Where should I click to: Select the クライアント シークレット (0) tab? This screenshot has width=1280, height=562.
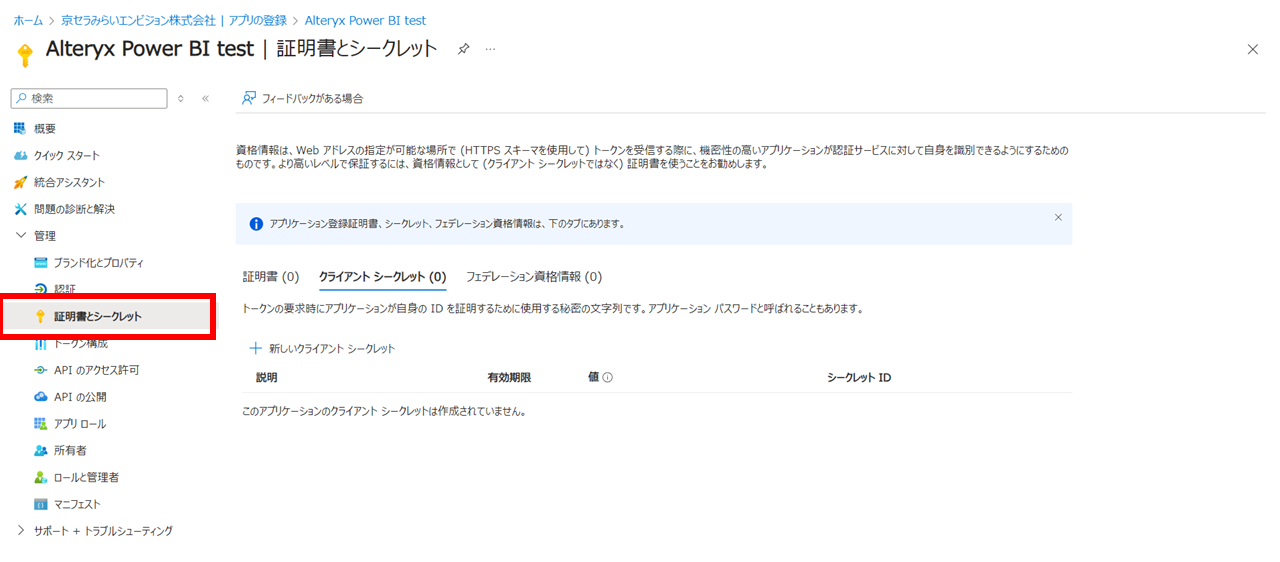(x=382, y=277)
